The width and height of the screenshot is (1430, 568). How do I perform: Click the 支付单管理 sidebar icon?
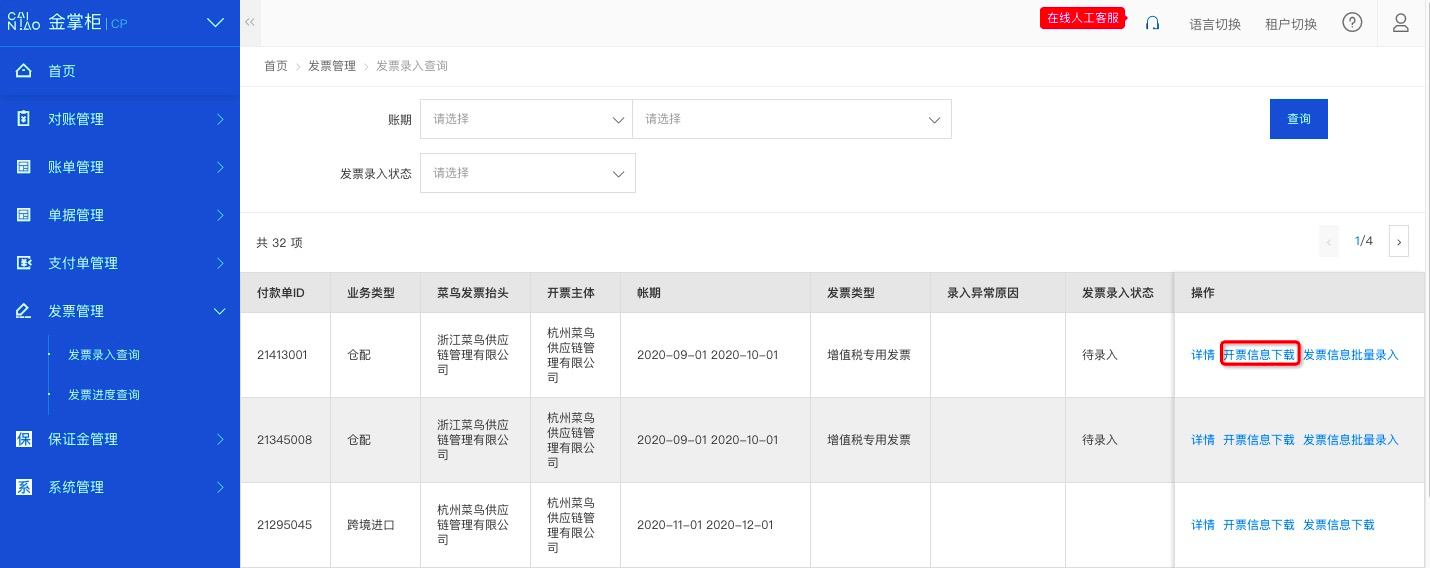pos(24,263)
